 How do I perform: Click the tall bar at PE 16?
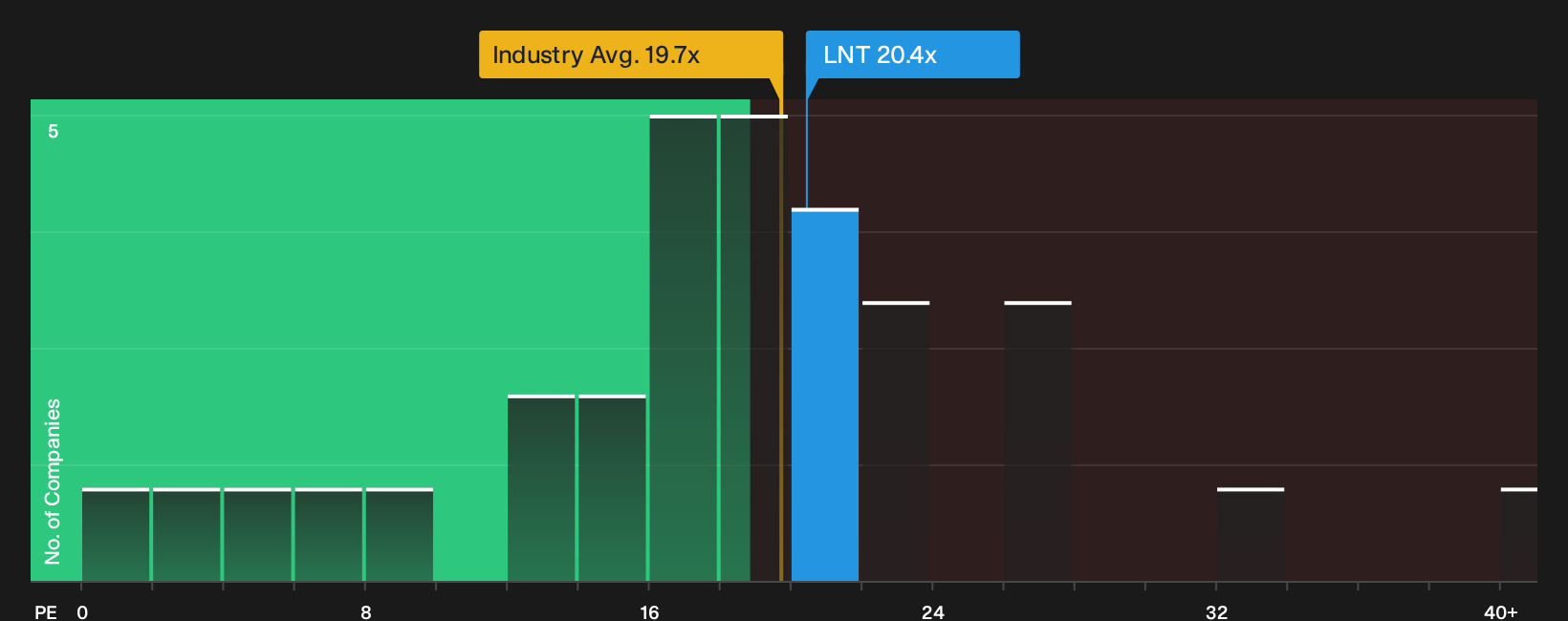683,348
